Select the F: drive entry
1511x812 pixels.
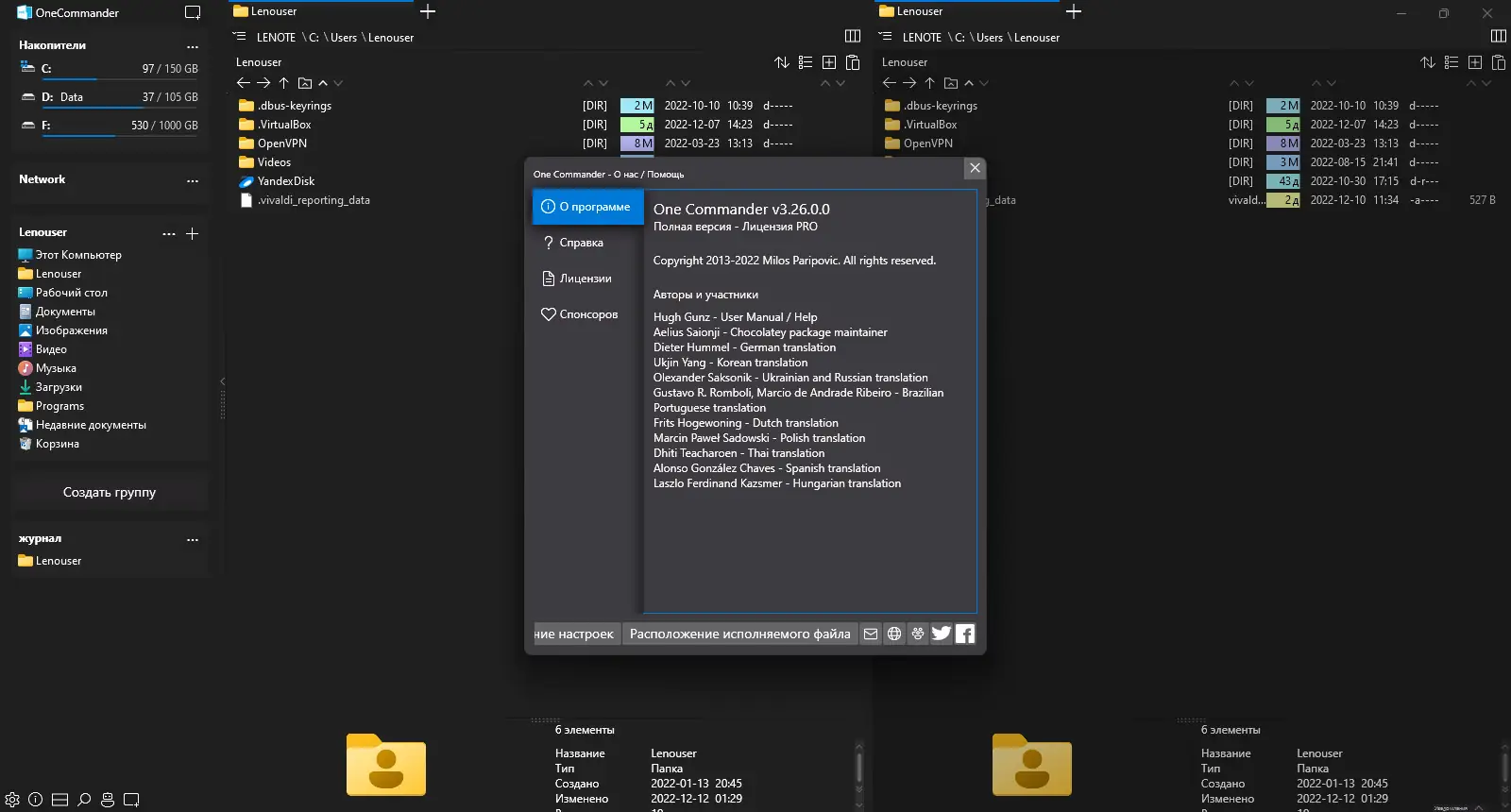coord(110,126)
